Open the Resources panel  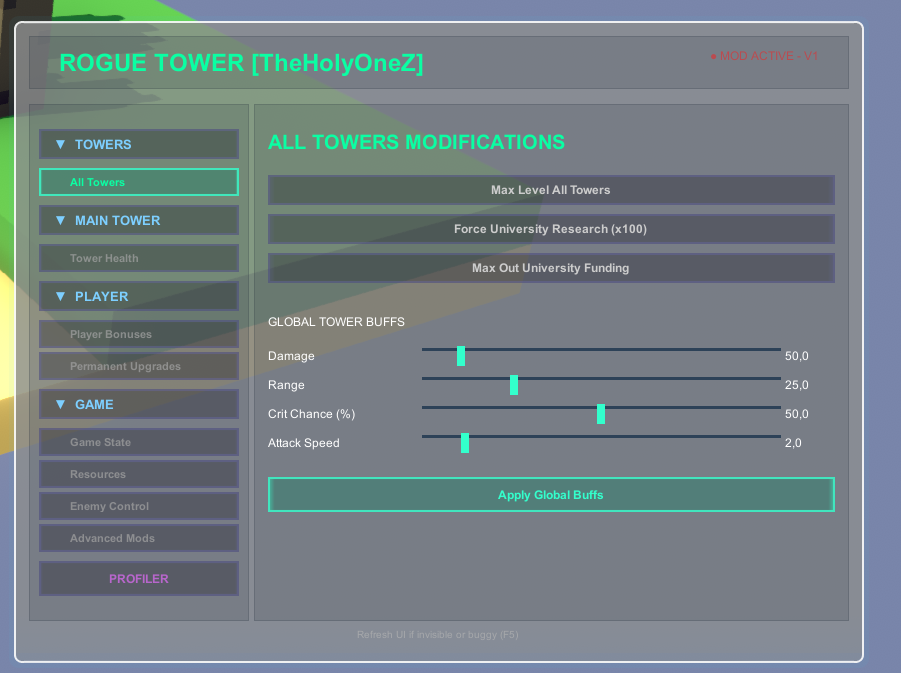click(138, 474)
